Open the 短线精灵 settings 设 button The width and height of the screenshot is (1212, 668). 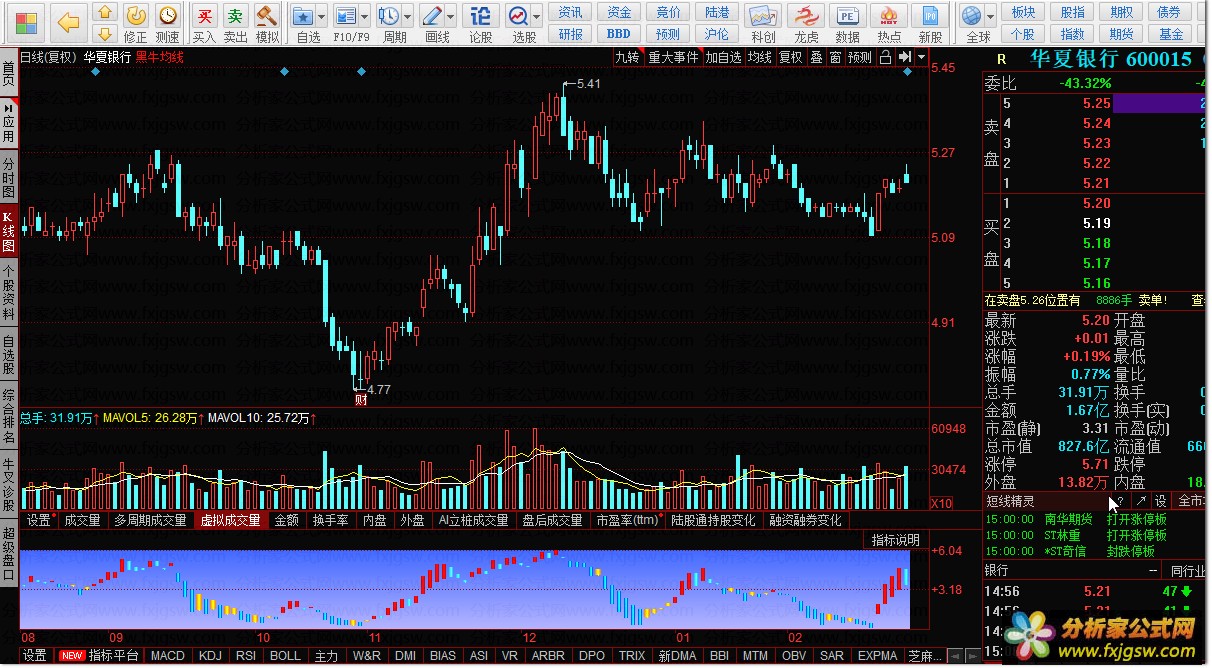(1160, 501)
